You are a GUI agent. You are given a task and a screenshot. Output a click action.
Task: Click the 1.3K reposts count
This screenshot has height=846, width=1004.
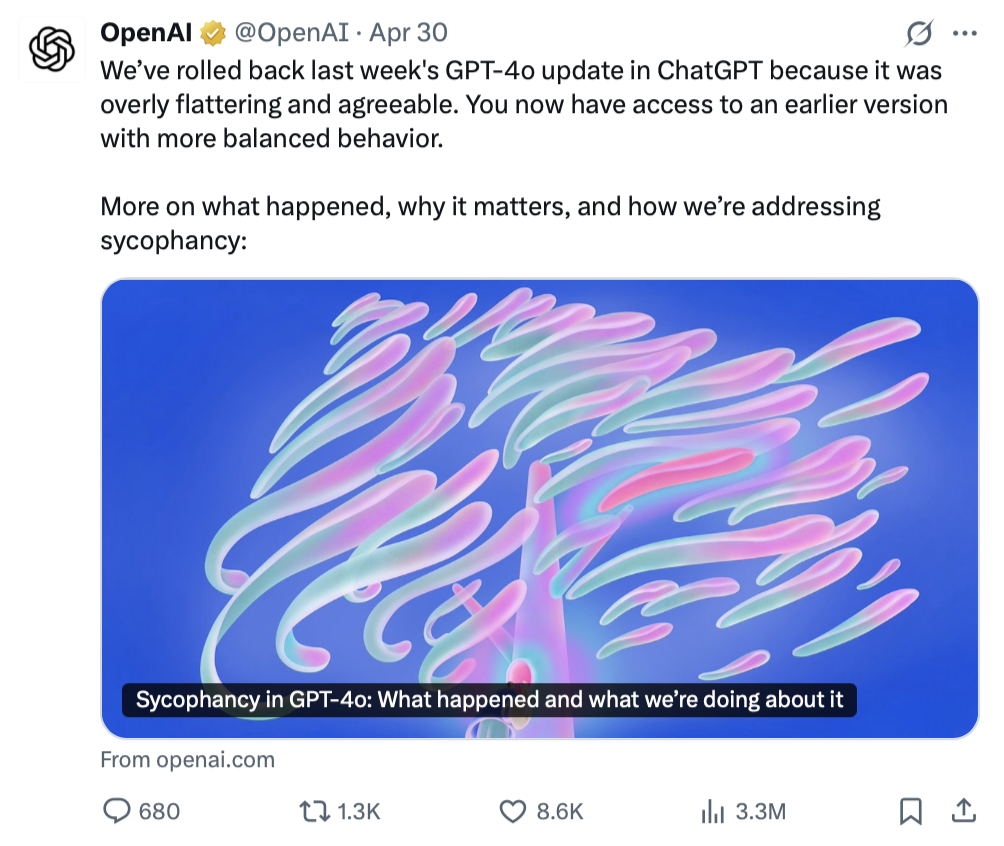tap(359, 811)
